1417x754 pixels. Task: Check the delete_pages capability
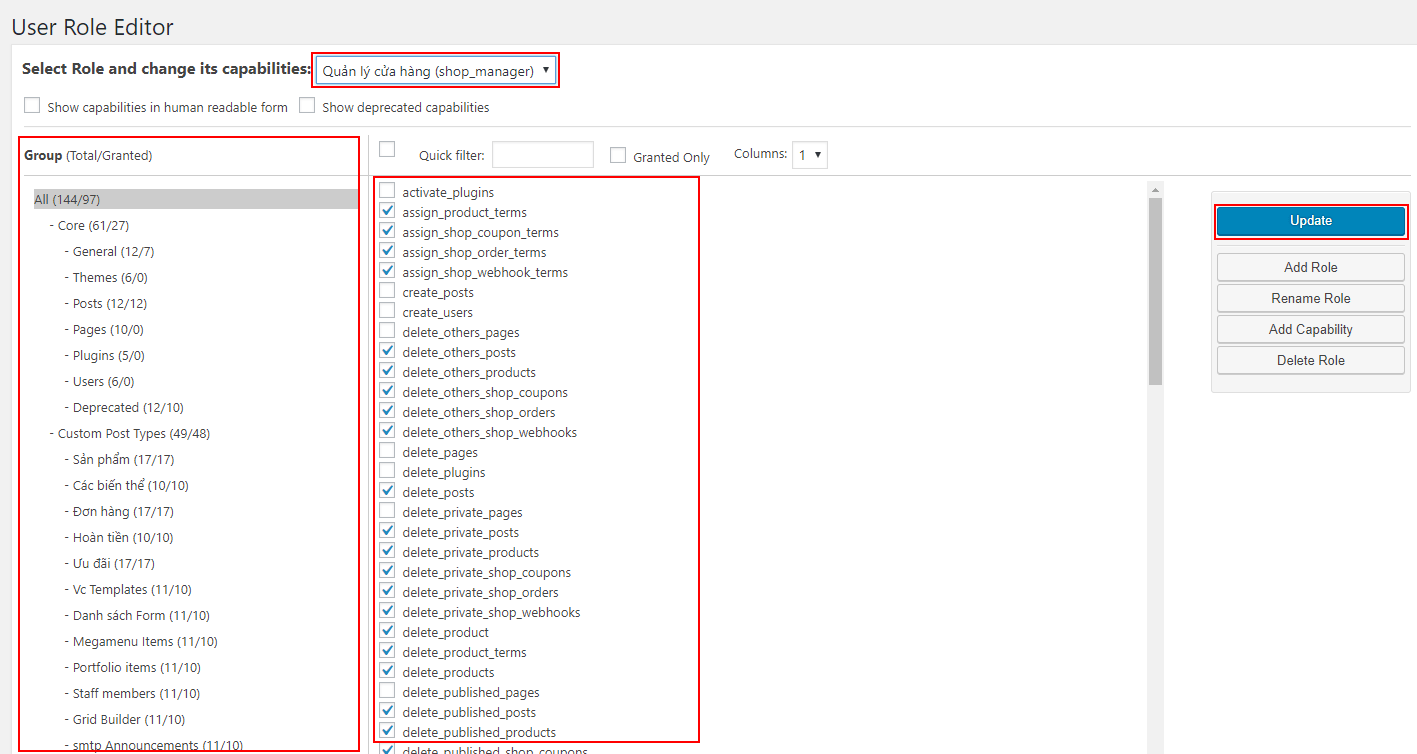pyautogui.click(x=387, y=451)
